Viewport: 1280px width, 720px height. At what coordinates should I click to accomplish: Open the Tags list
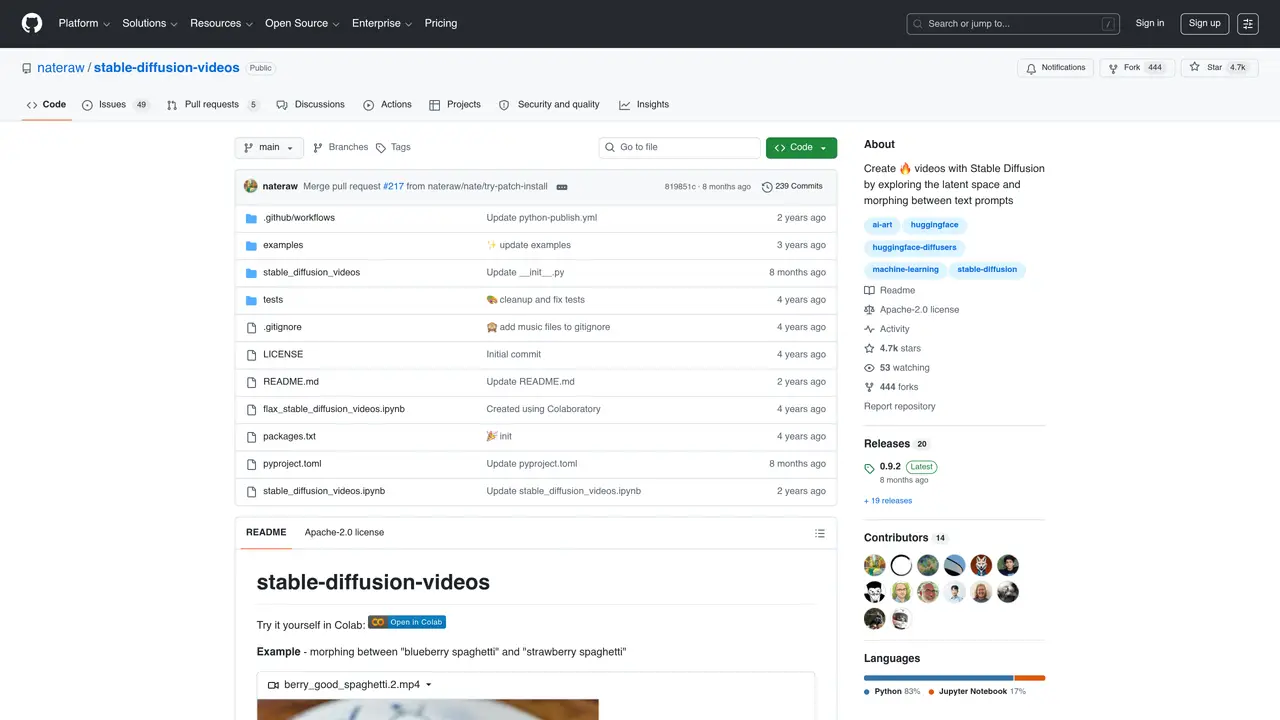point(393,147)
